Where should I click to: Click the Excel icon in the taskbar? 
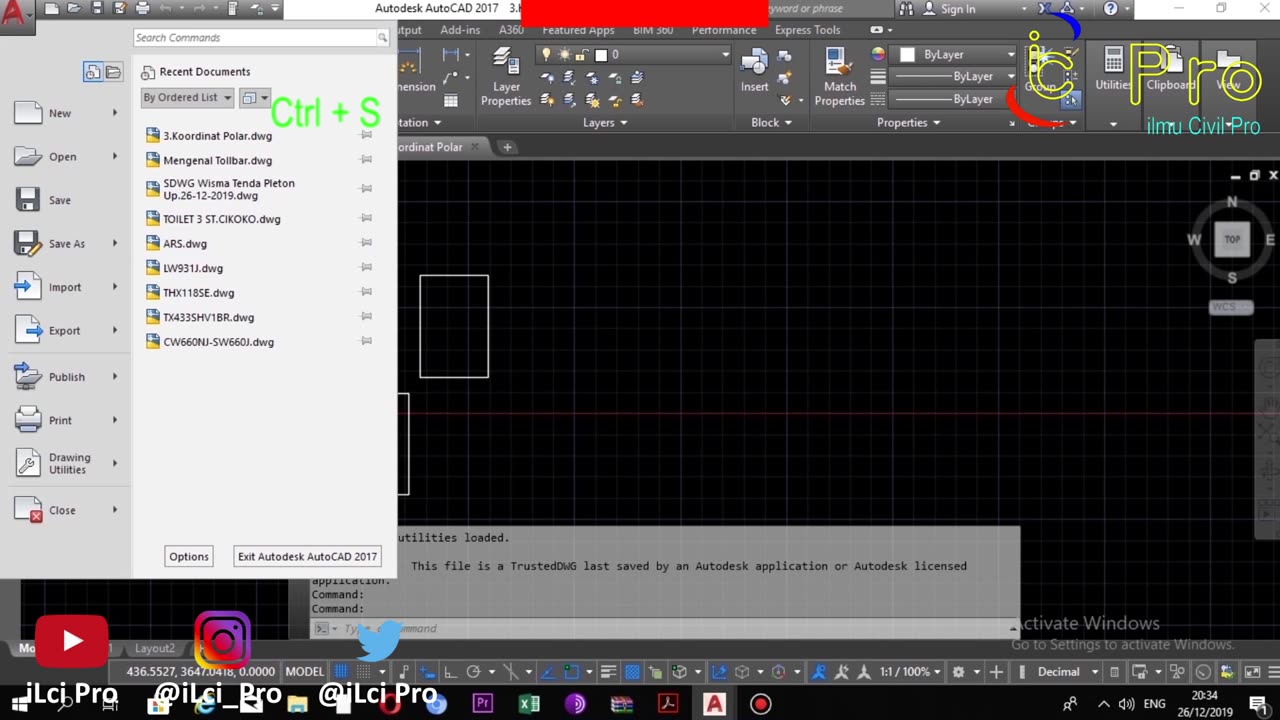pyautogui.click(x=529, y=704)
